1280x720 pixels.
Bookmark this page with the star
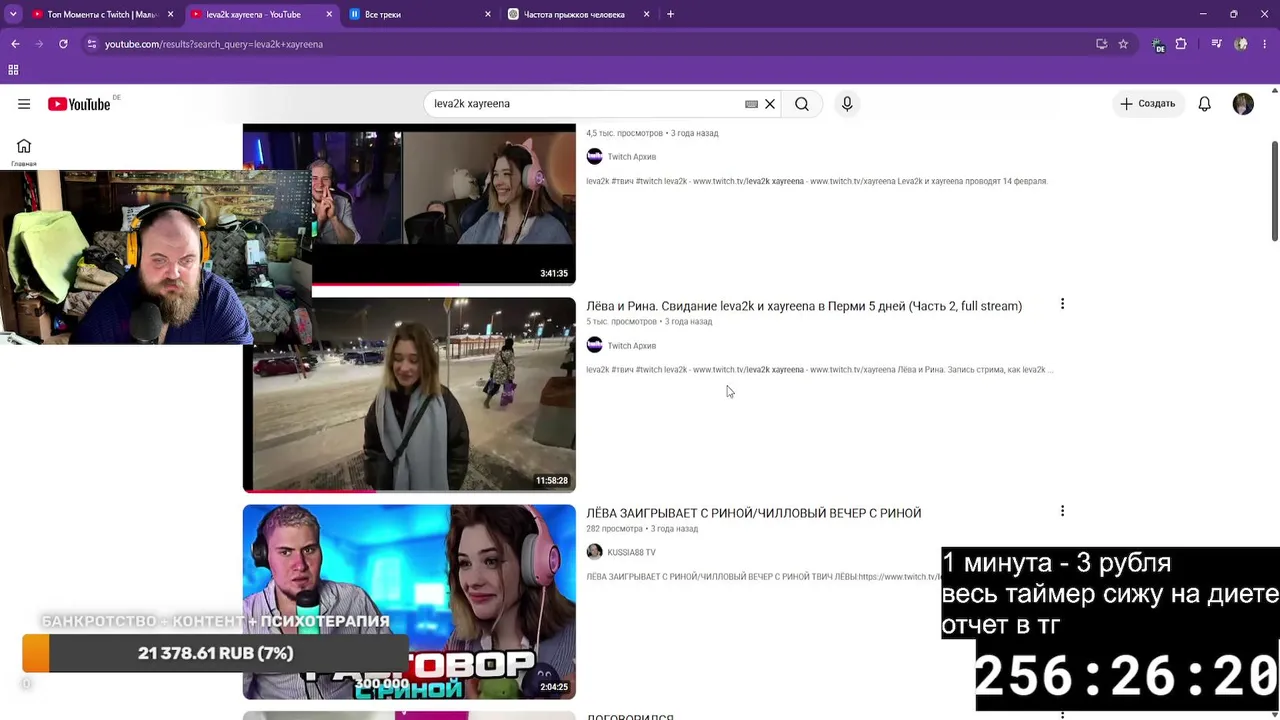click(x=1123, y=44)
